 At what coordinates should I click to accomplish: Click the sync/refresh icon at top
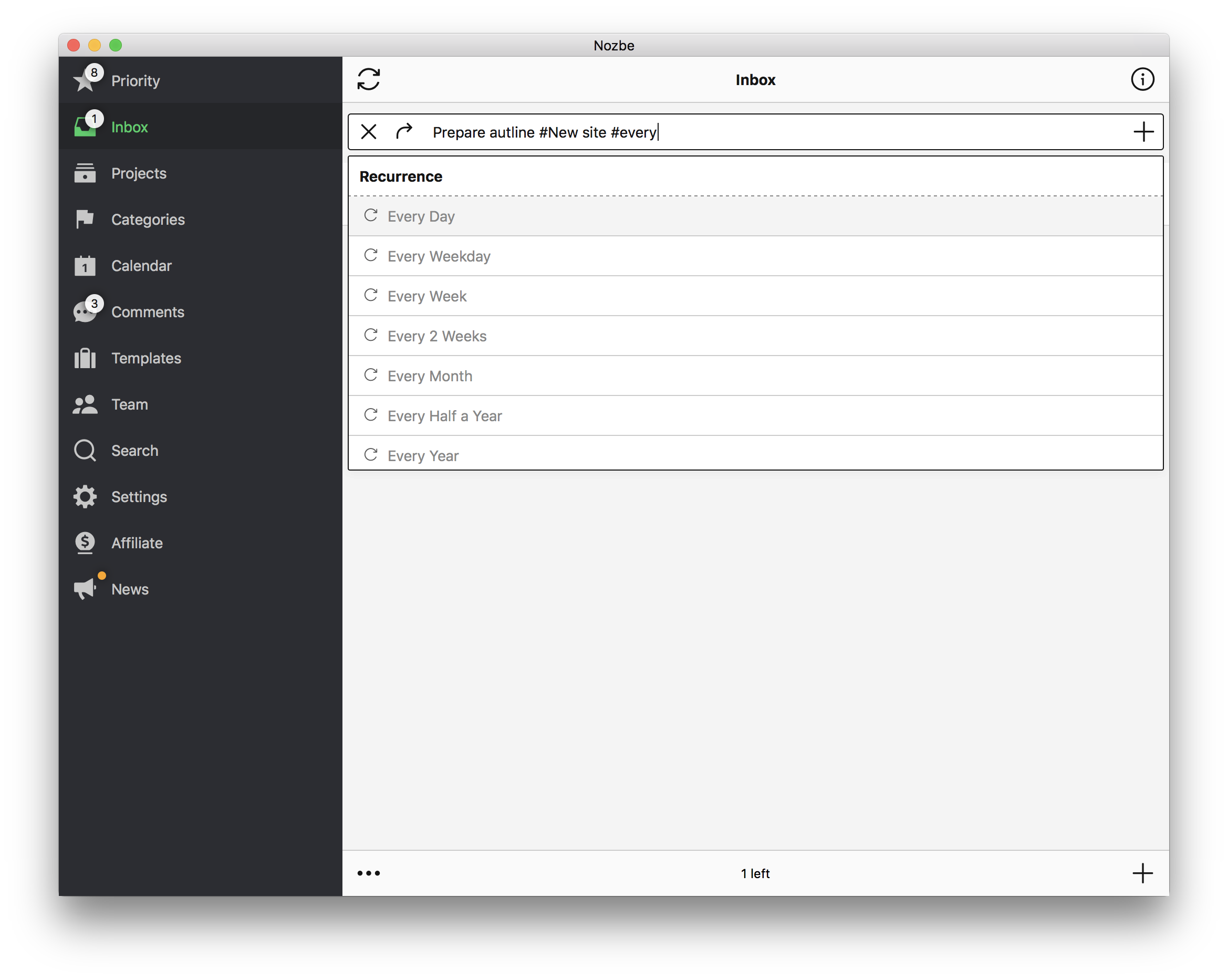coord(369,80)
